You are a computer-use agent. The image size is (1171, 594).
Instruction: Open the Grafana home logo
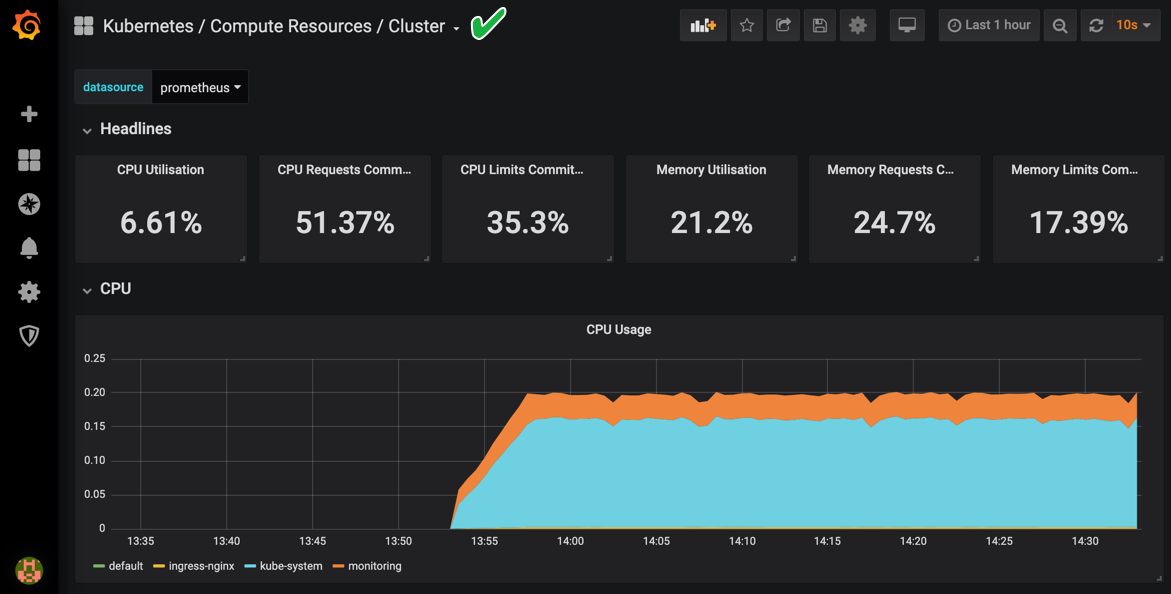click(x=27, y=25)
